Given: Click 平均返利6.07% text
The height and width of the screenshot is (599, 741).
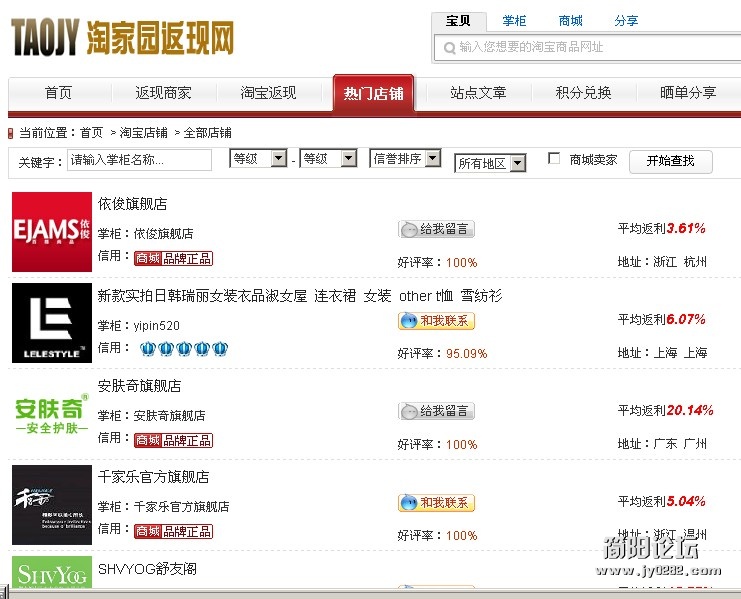Looking at the screenshot, I should pos(662,320).
